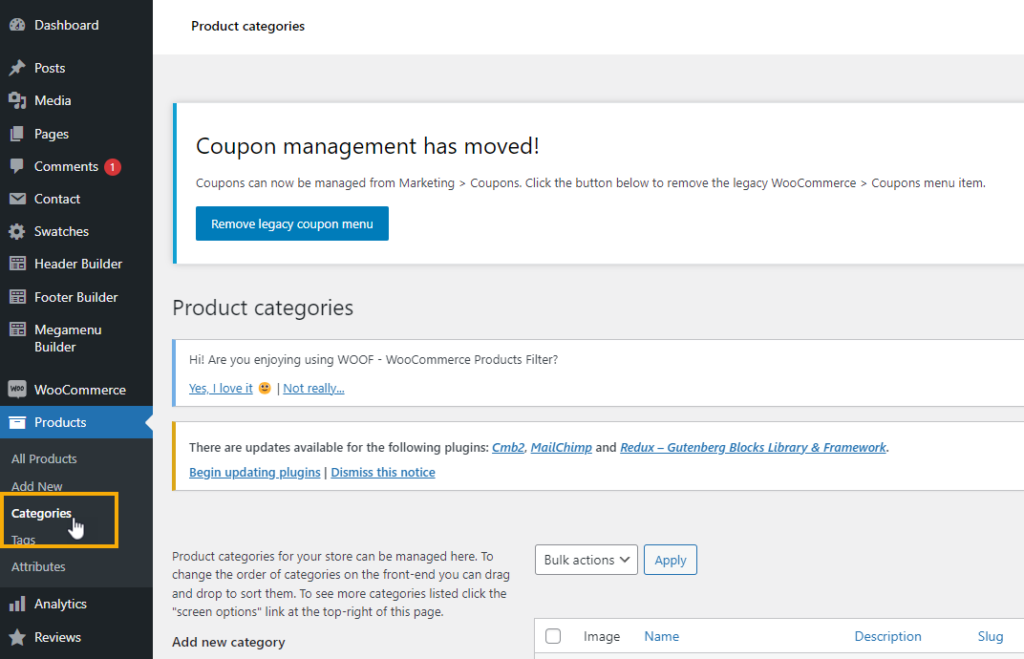This screenshot has width=1024, height=659.
Task: Open All Products in the submenu
Action: [x=44, y=459]
